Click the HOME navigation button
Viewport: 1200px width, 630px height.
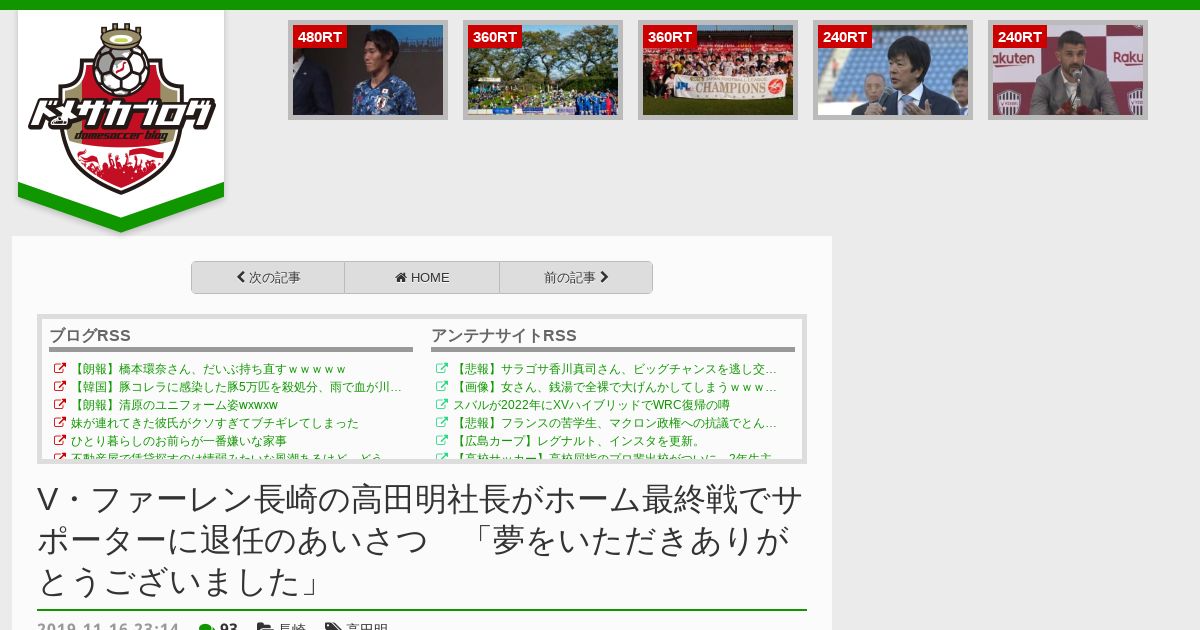point(422,278)
